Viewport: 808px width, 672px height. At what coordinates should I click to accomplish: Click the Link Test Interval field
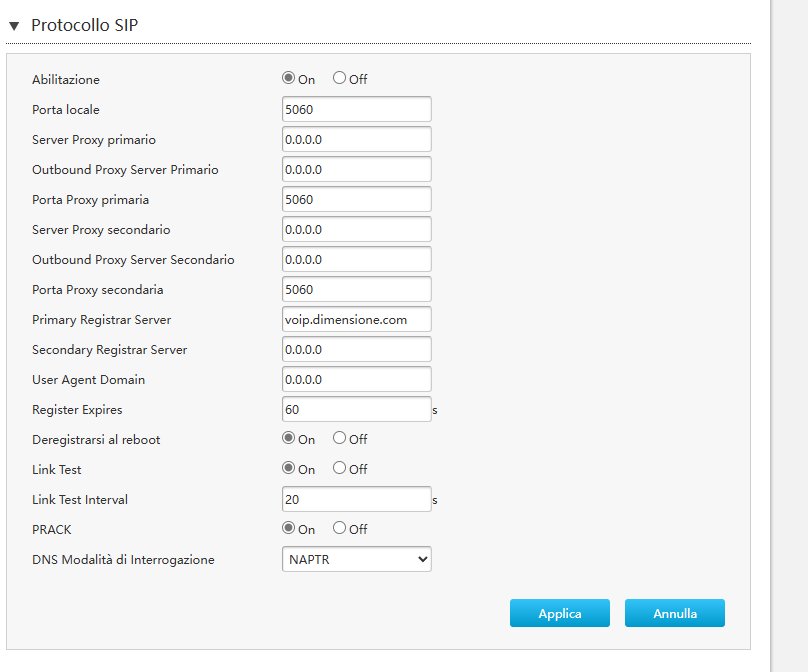pos(357,499)
